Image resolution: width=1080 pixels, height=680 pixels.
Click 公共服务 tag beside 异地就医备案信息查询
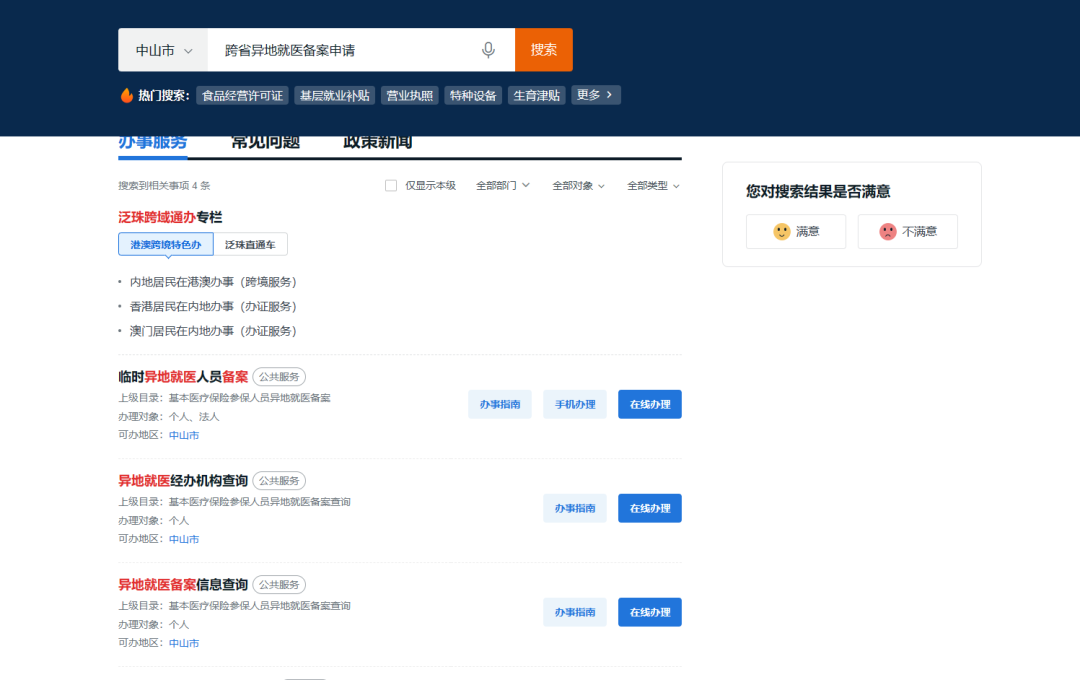tap(279, 585)
